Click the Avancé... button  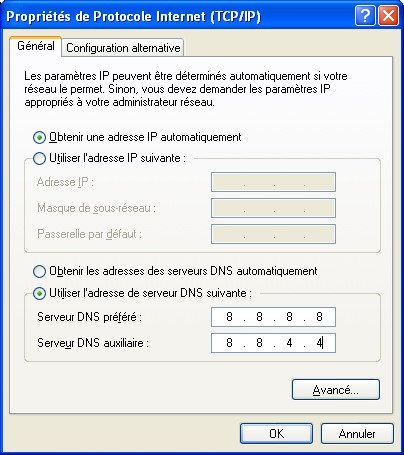click(336, 390)
